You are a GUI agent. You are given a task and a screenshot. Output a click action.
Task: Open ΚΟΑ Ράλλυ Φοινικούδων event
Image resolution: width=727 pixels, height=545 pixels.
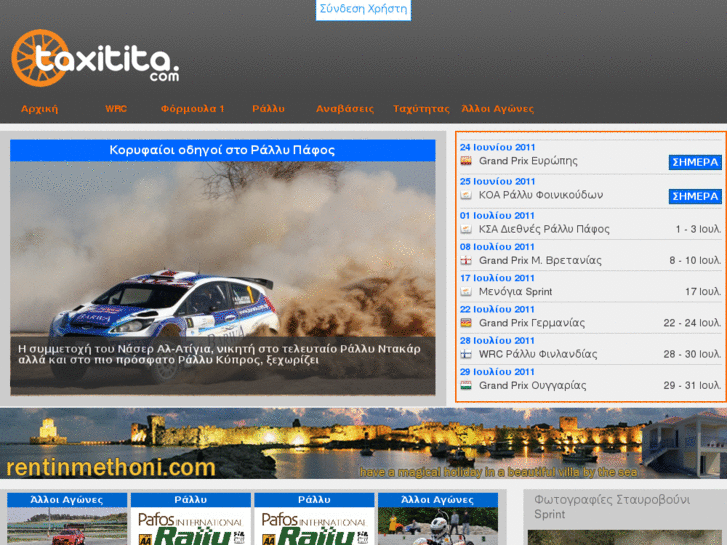tap(541, 195)
